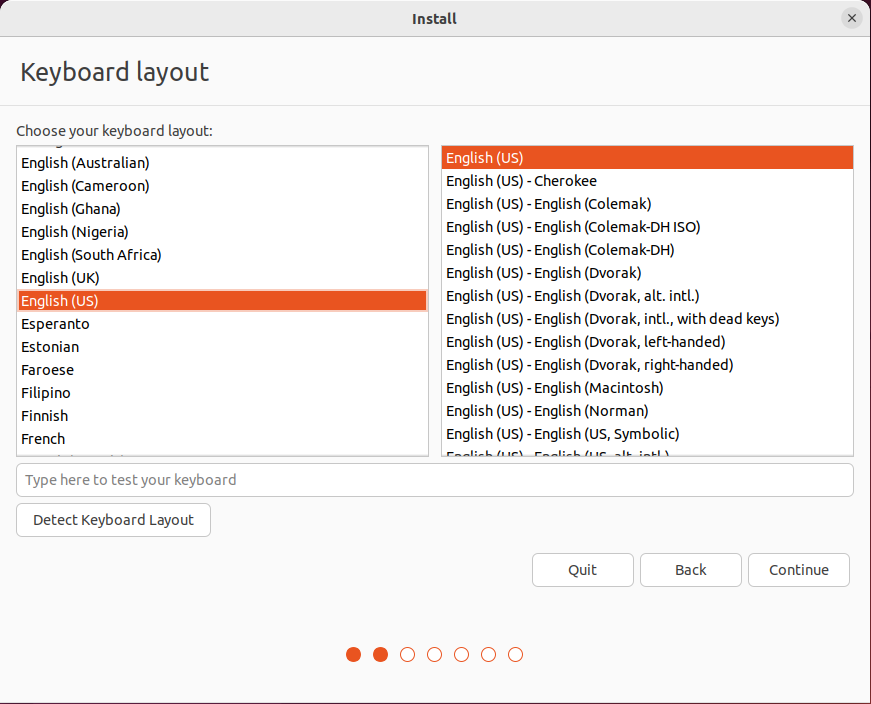The image size is (871, 704).
Task: Choose English (UK) keyboard layout
Action: (222, 278)
